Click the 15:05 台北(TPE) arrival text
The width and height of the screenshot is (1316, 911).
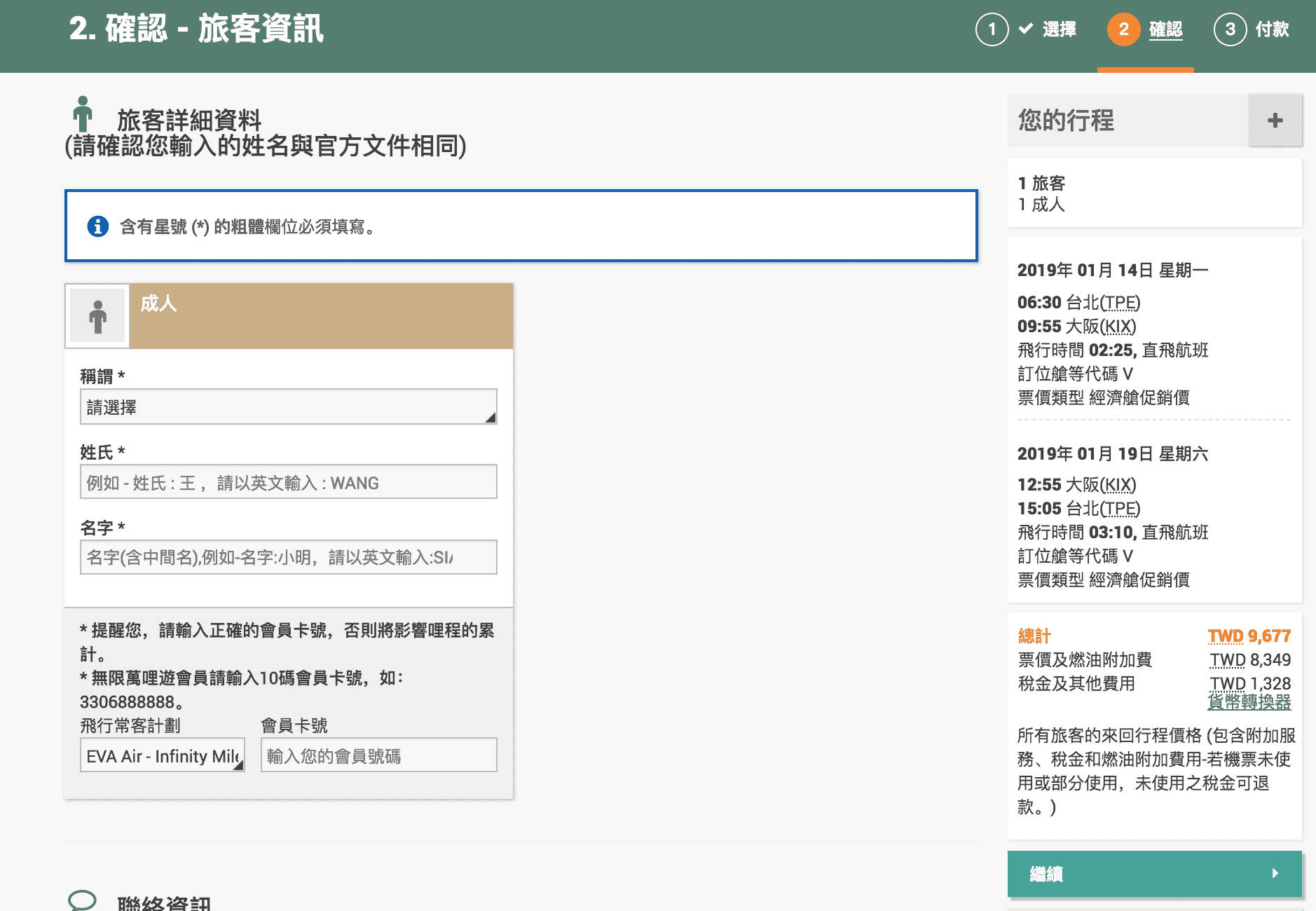(x=1079, y=509)
